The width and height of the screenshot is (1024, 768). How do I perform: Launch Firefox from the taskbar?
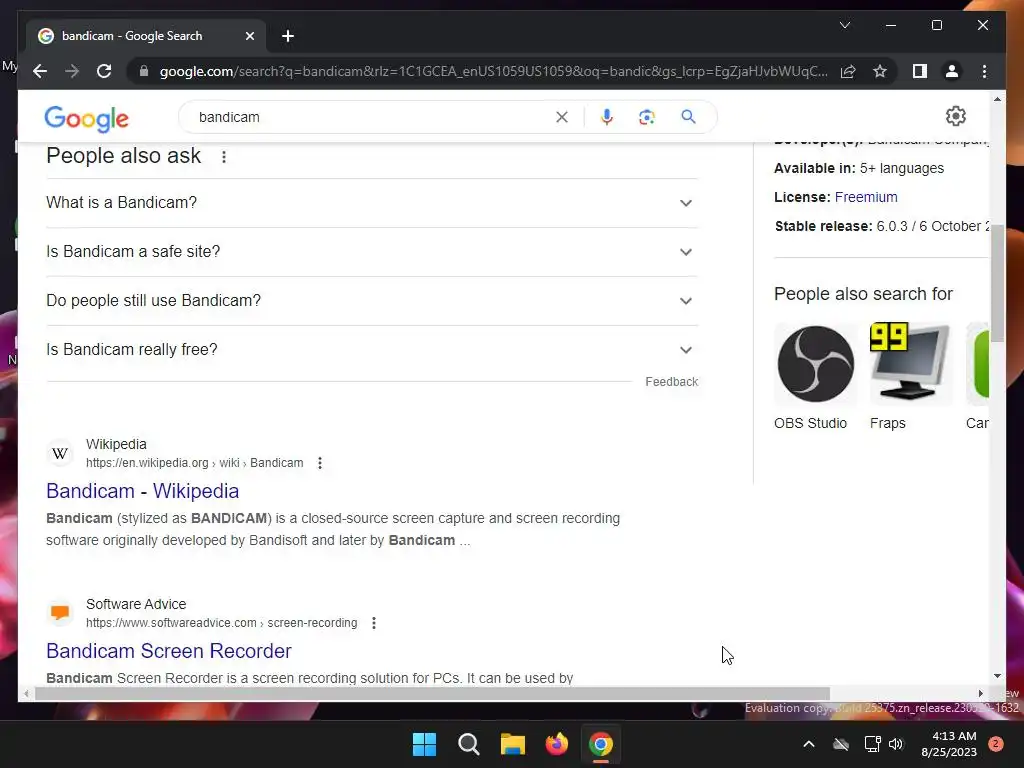556,744
